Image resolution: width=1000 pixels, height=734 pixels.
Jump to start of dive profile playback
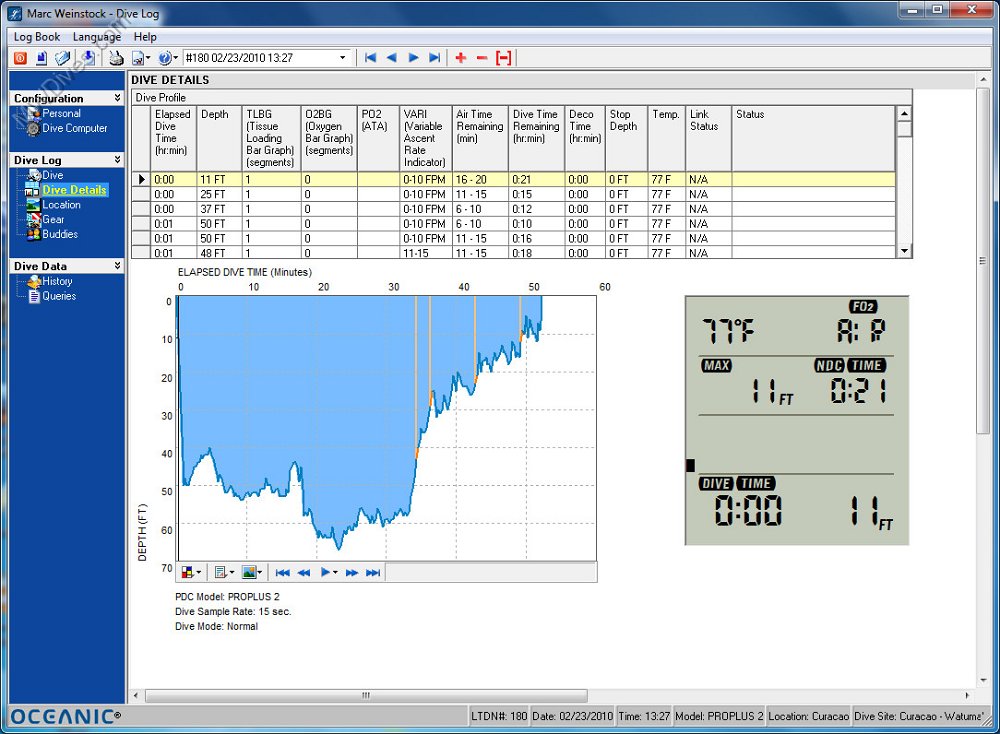[x=282, y=572]
